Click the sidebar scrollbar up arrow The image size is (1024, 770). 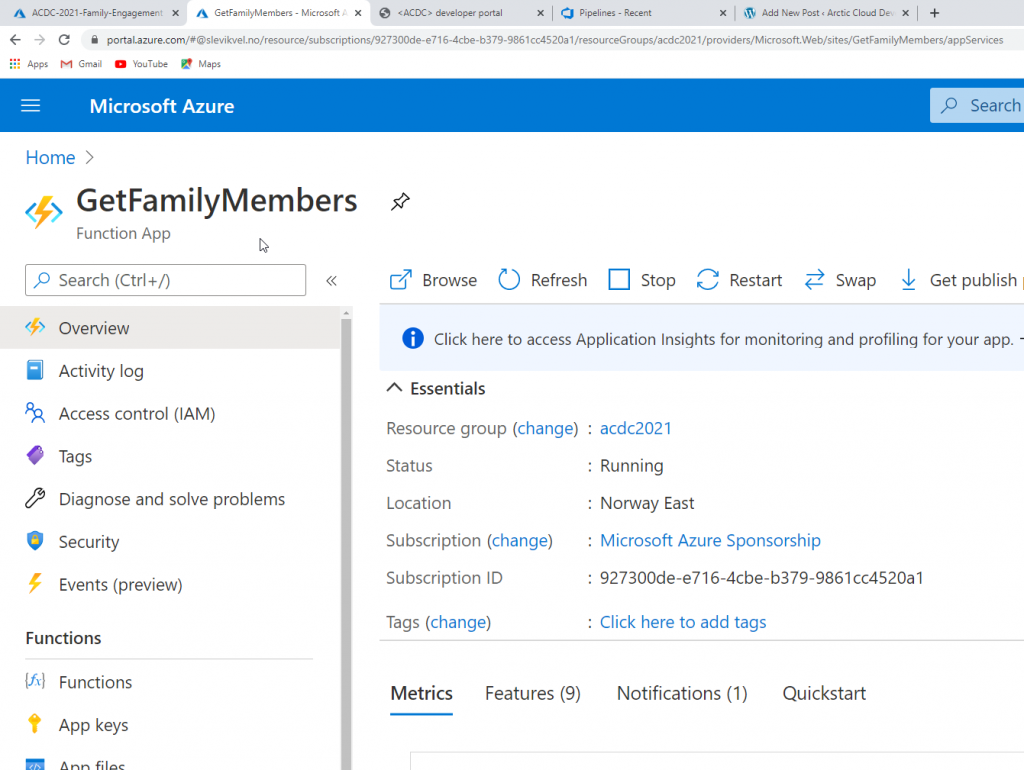click(346, 313)
